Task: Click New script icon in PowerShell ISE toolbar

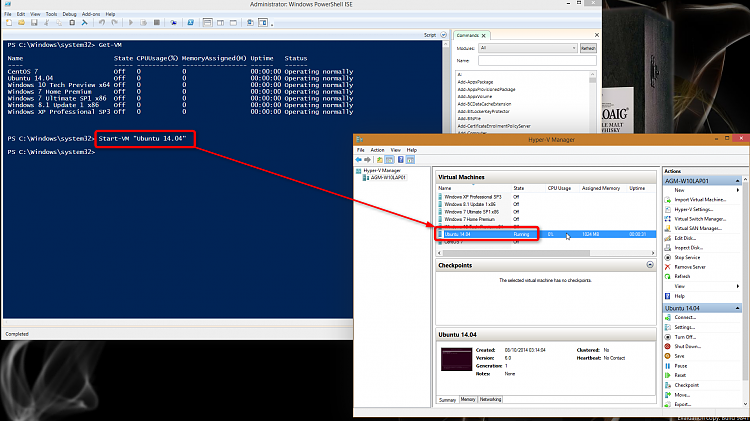Action: [9, 22]
